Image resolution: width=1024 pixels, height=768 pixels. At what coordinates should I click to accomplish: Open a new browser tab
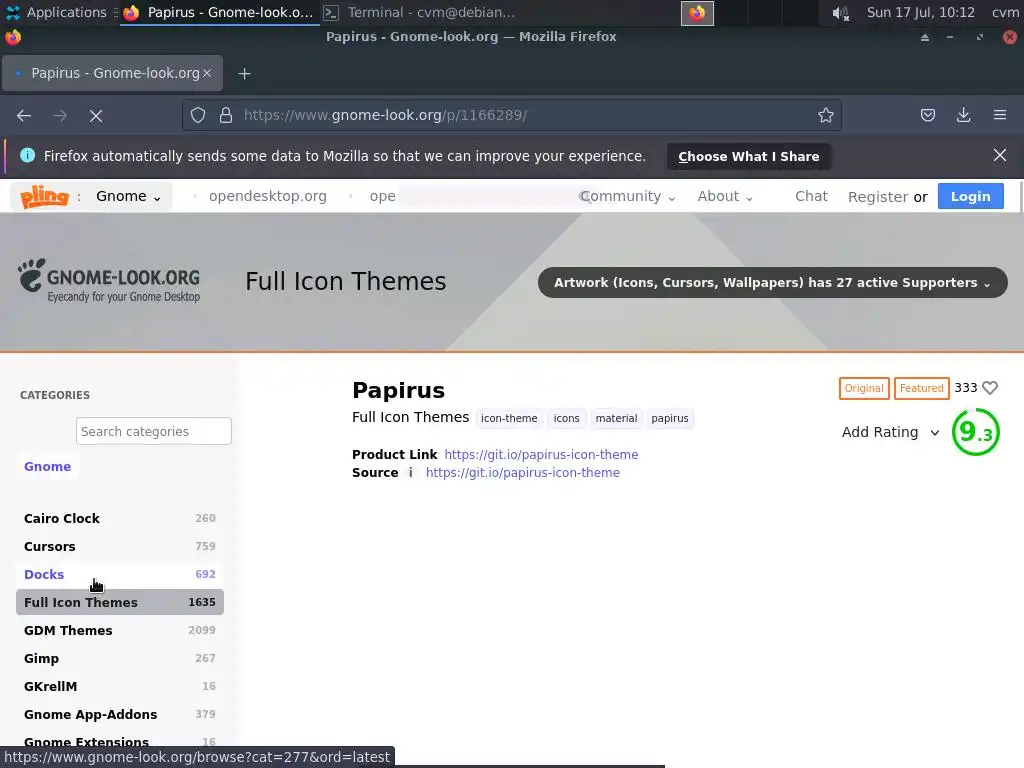click(x=244, y=74)
